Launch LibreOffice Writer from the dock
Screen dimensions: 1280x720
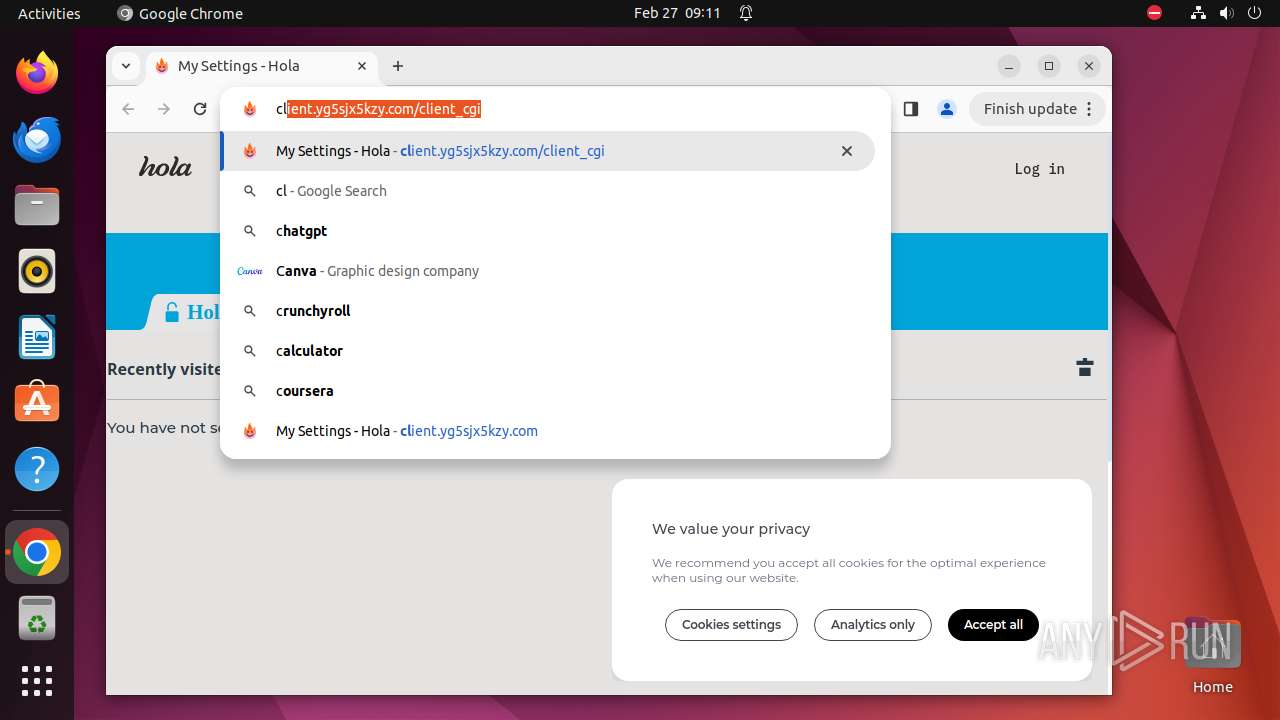click(x=37, y=337)
